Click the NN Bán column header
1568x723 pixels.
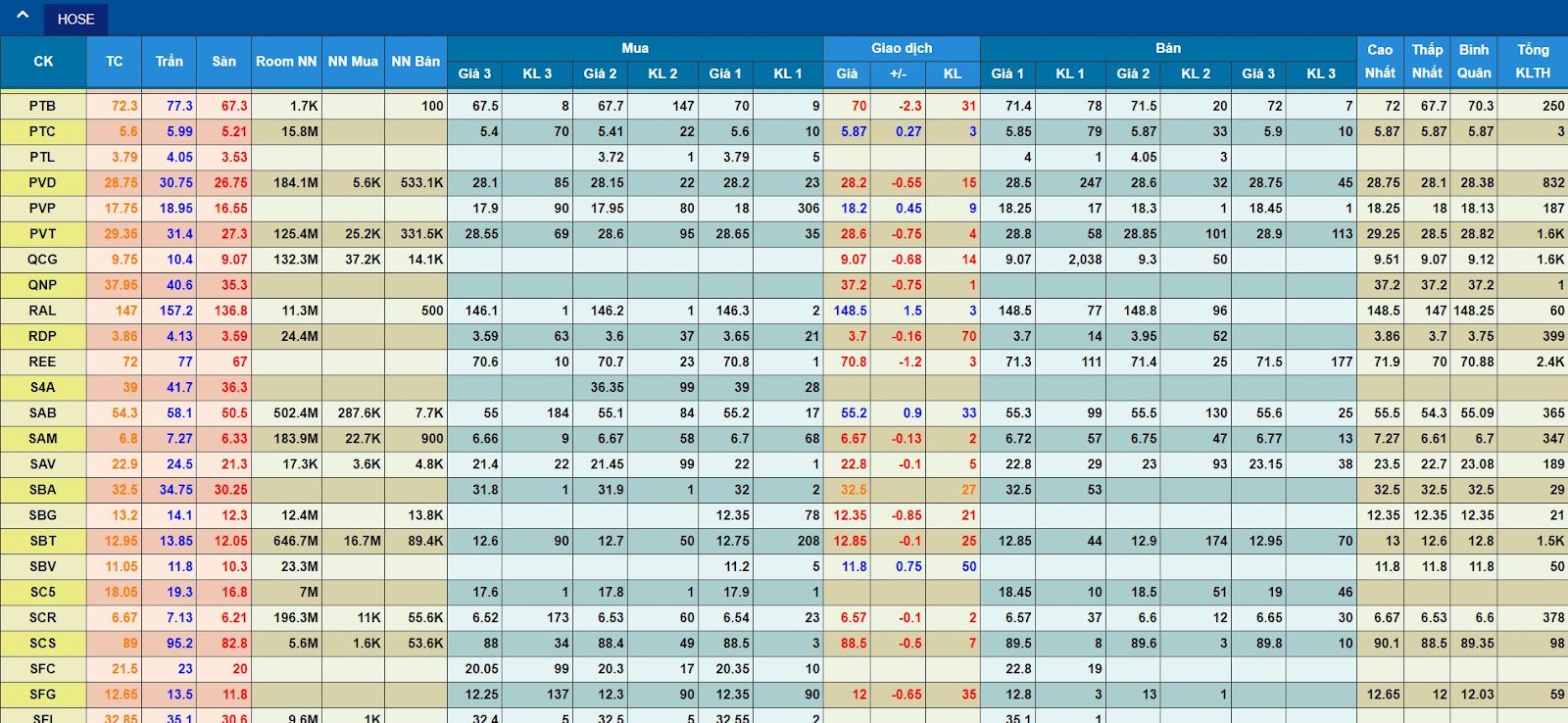tap(416, 62)
